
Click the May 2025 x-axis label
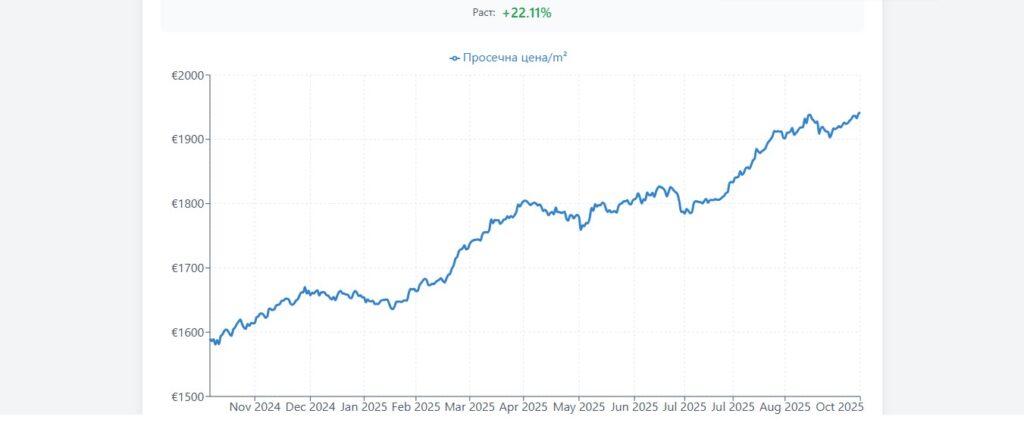[578, 408]
